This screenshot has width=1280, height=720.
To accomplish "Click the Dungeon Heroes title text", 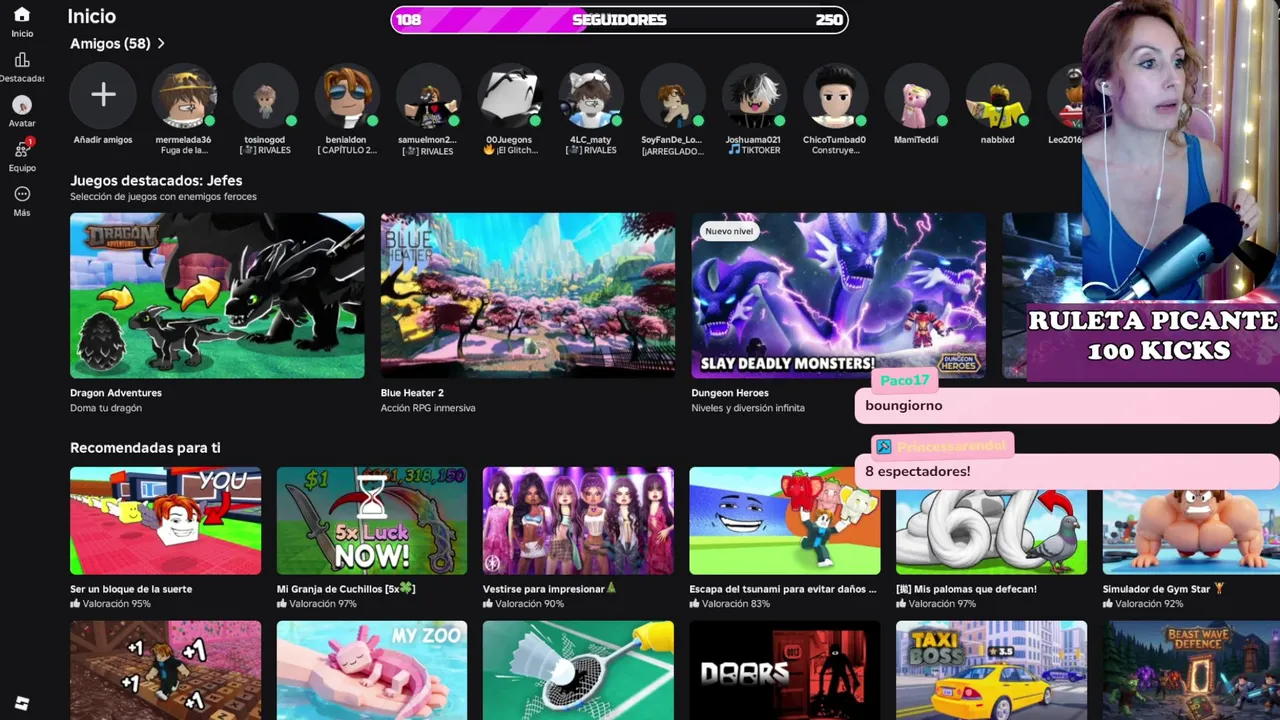I will click(x=730, y=393).
